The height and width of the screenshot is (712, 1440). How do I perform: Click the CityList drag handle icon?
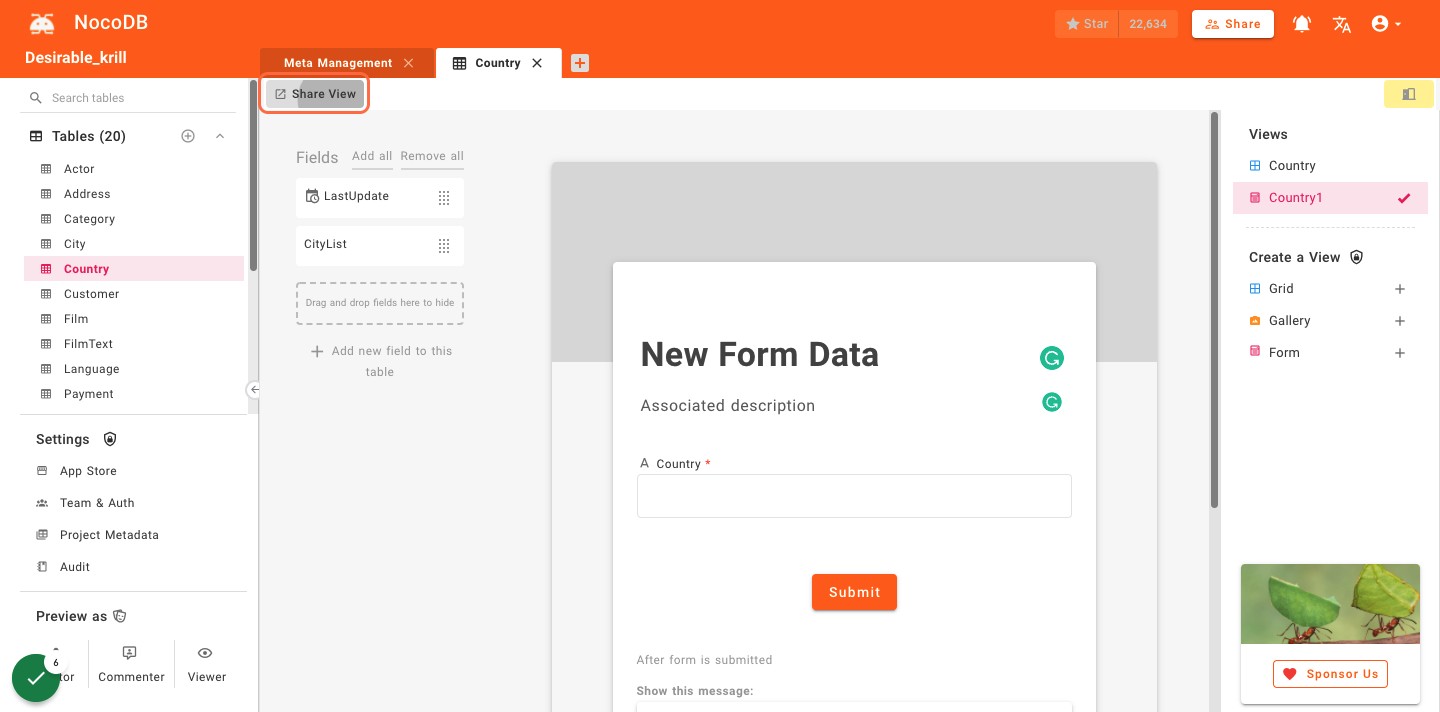pyautogui.click(x=444, y=246)
